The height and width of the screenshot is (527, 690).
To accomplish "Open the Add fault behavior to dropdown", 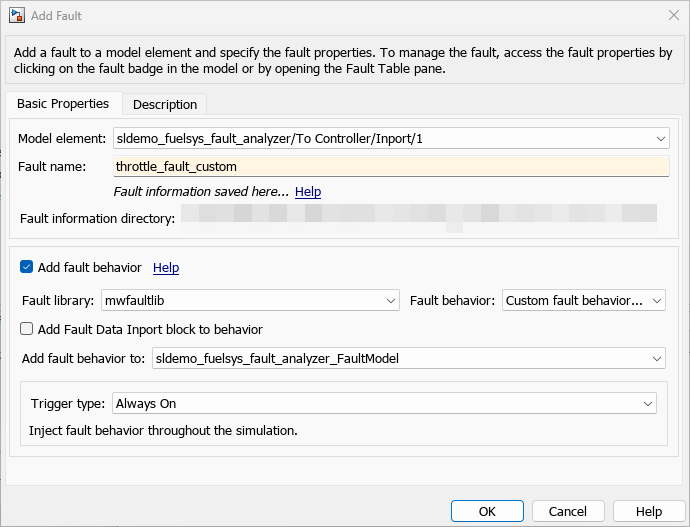I will (x=408, y=358).
